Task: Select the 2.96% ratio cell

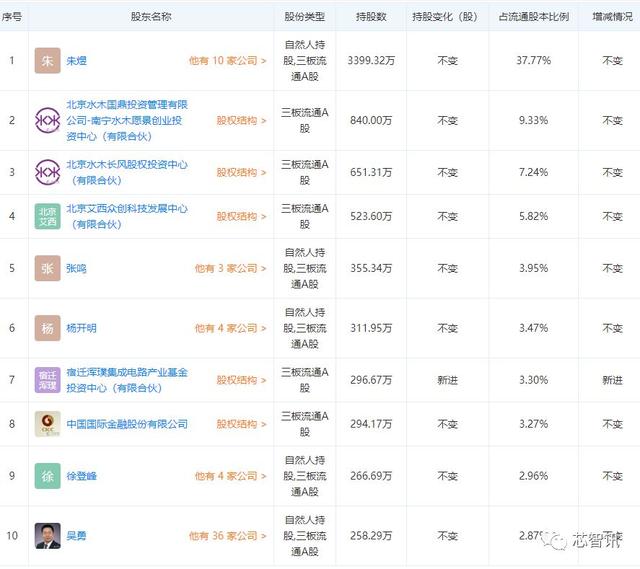Action: click(x=533, y=476)
